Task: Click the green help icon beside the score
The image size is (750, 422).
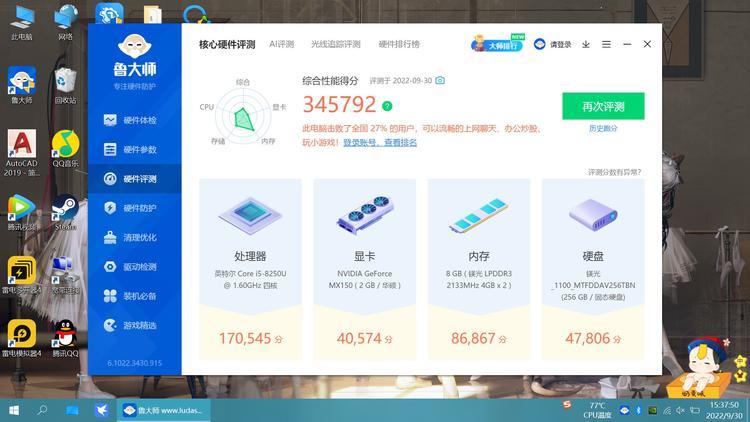Action: tap(387, 105)
